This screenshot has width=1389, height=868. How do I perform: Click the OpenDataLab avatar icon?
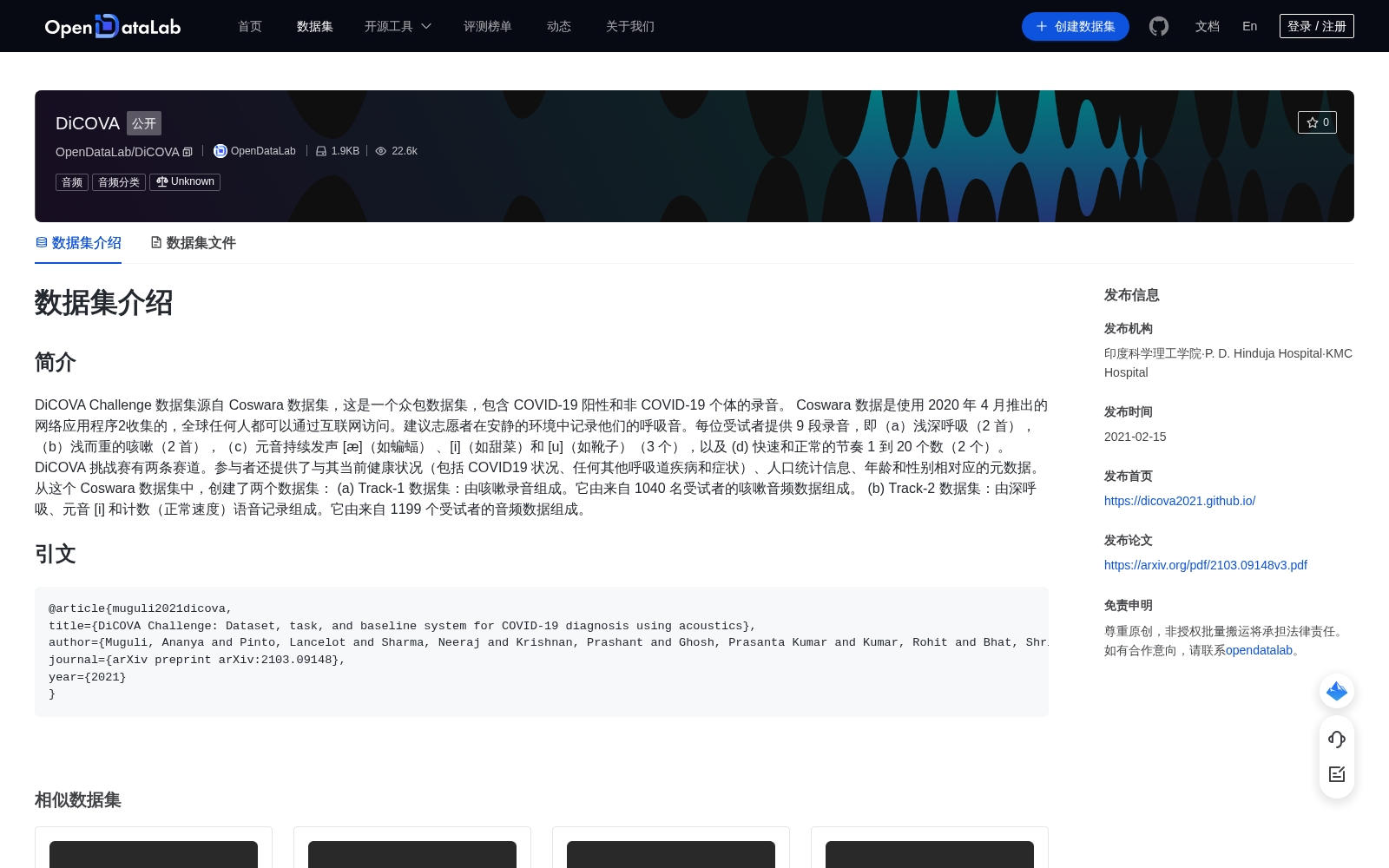click(221, 151)
